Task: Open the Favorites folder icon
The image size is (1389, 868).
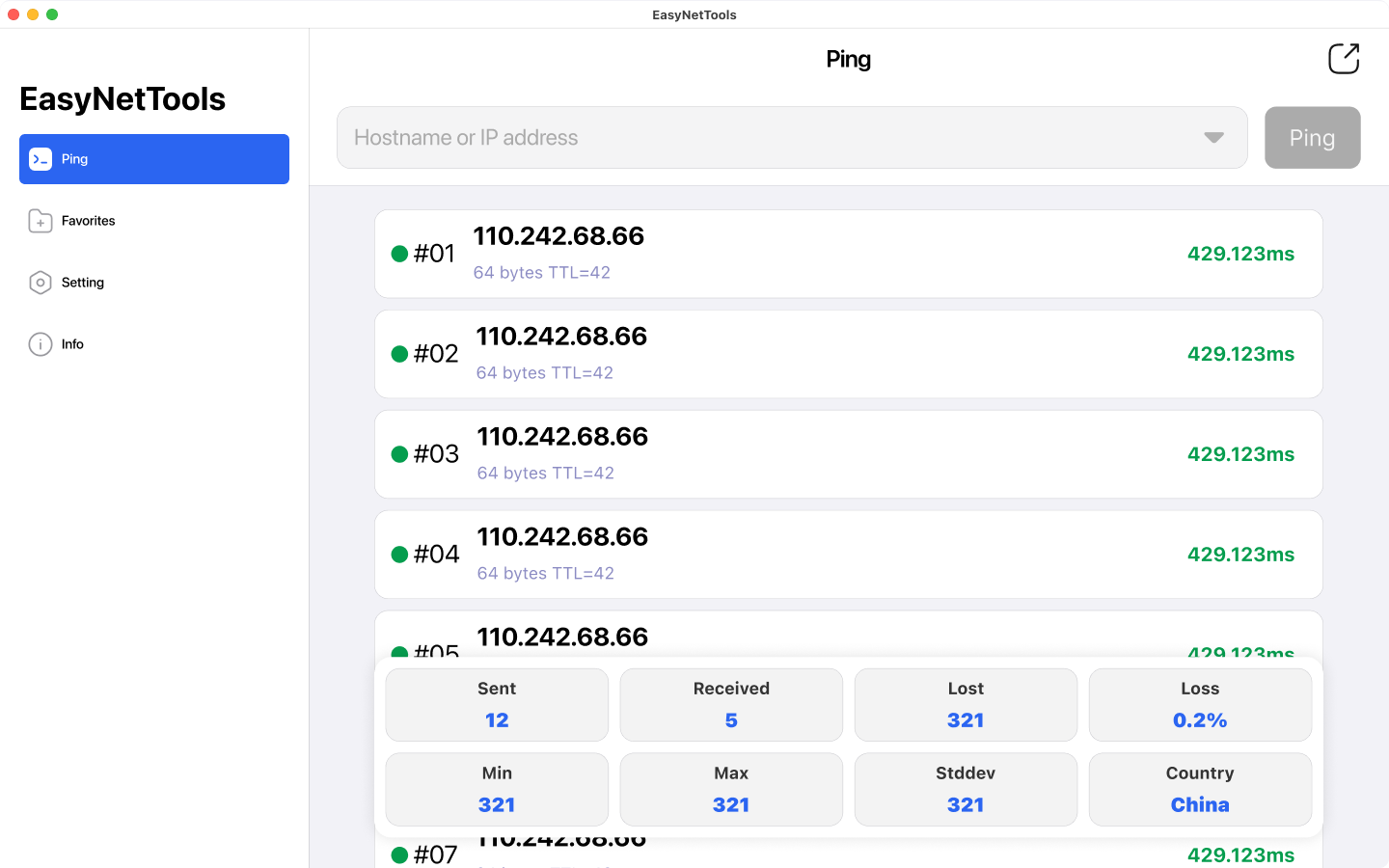Action: [x=41, y=221]
